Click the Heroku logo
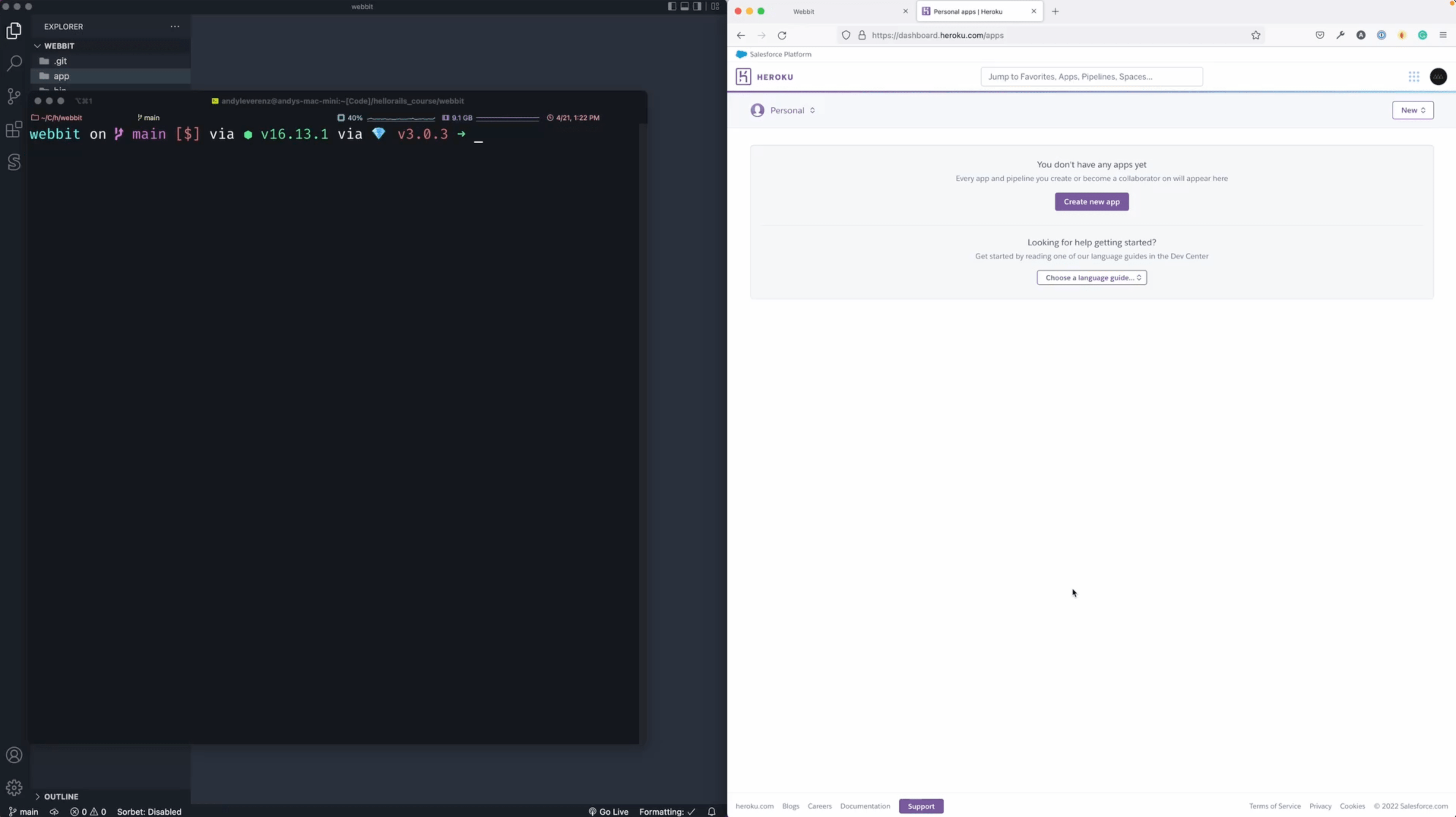This screenshot has width=1456, height=817. 764,77
